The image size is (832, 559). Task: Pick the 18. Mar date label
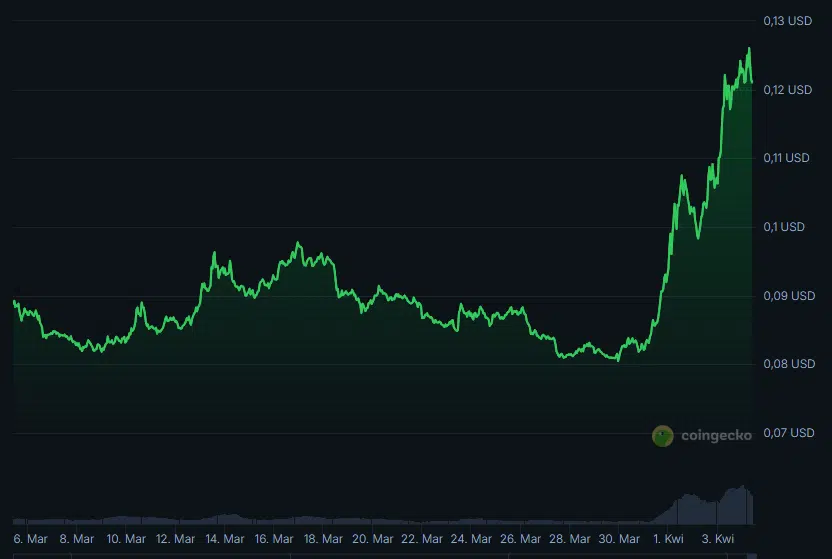click(324, 539)
